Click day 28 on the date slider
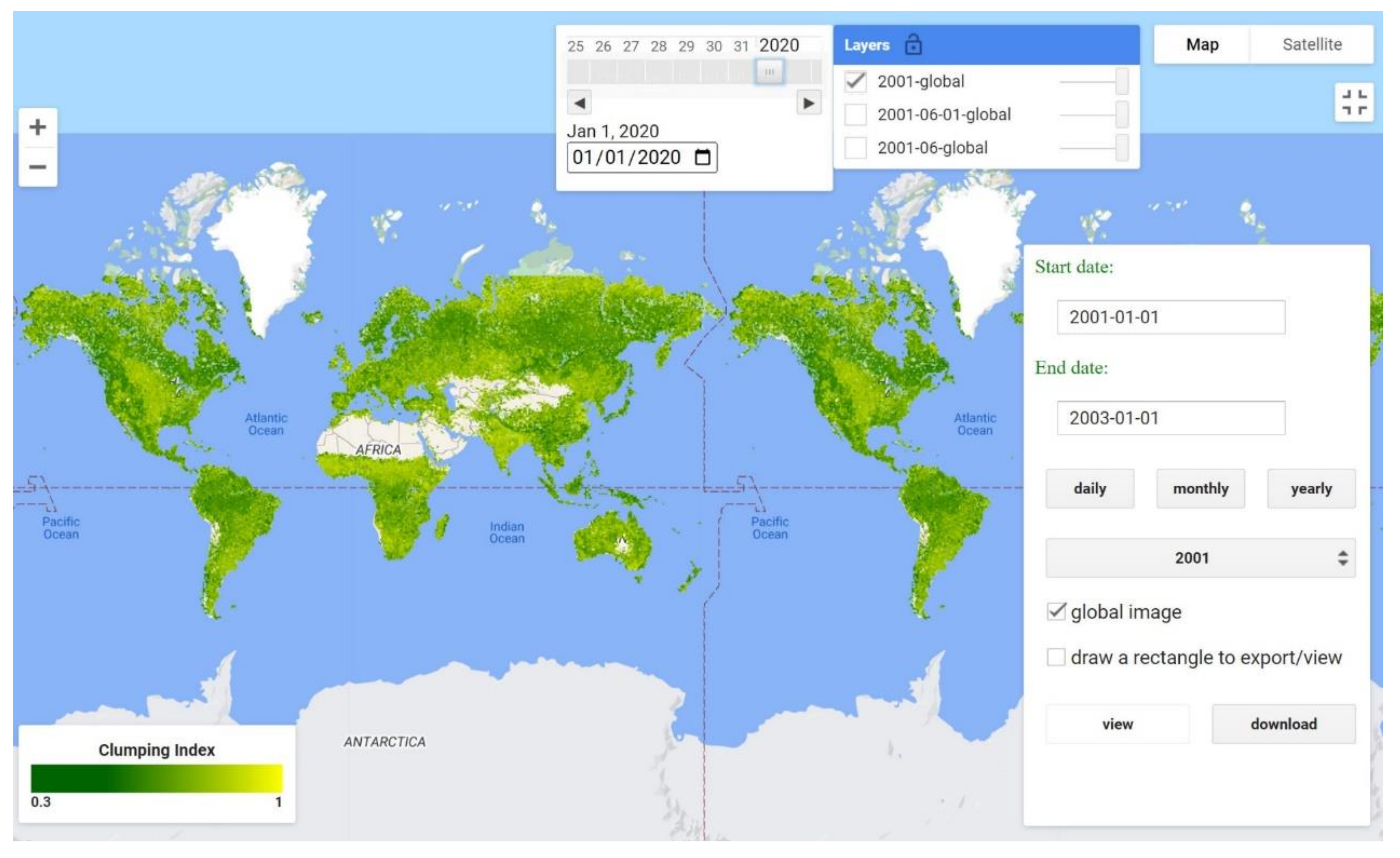 (x=658, y=46)
